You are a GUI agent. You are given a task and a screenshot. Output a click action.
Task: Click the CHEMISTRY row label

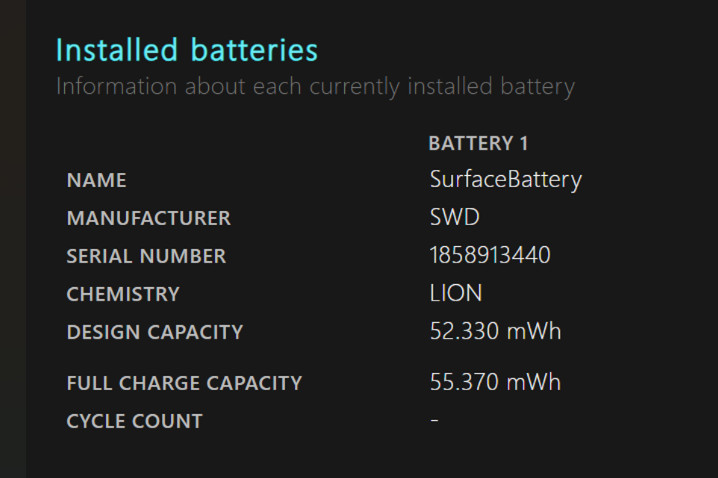tap(123, 294)
